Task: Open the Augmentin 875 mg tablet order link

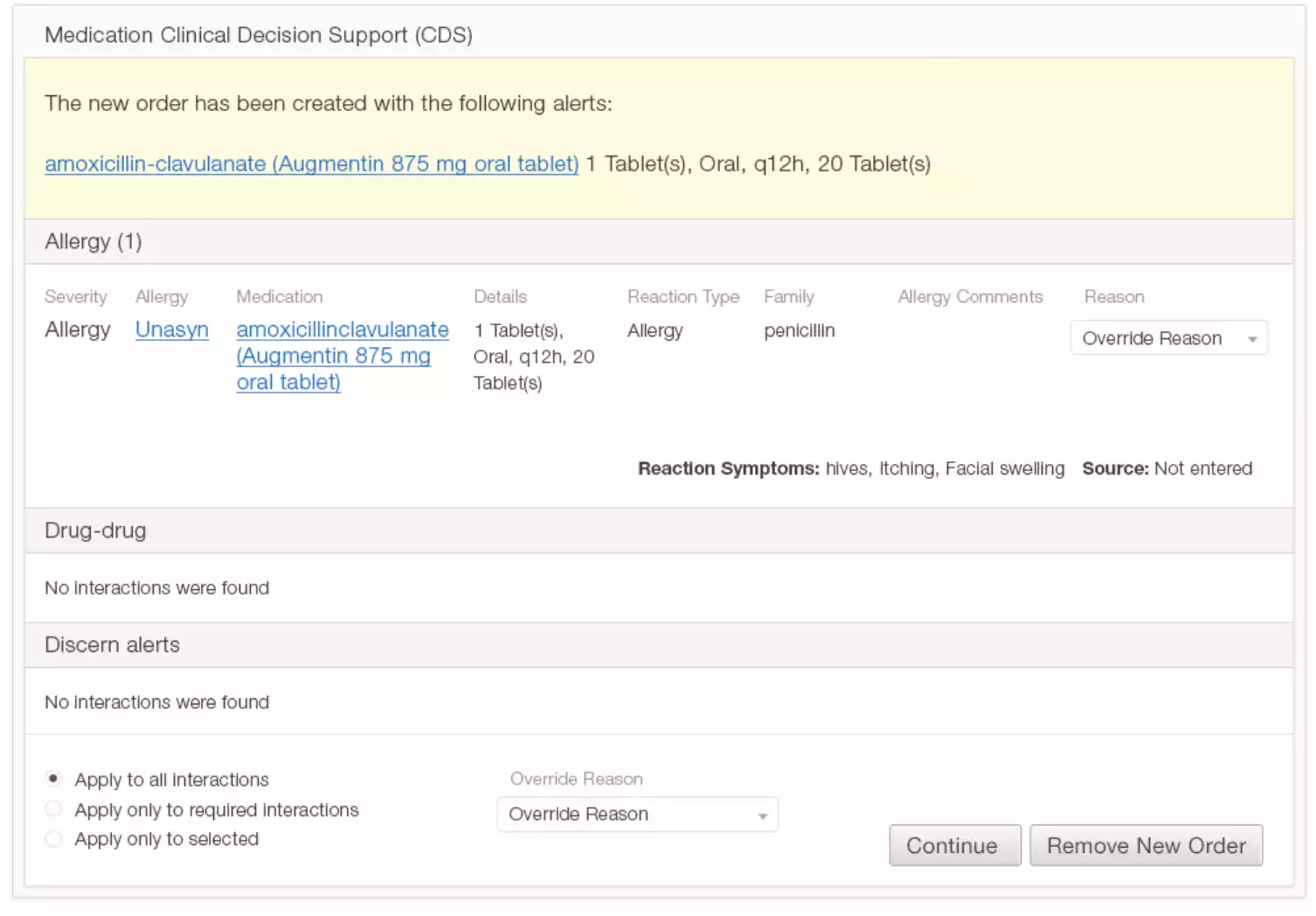Action: click(x=312, y=163)
